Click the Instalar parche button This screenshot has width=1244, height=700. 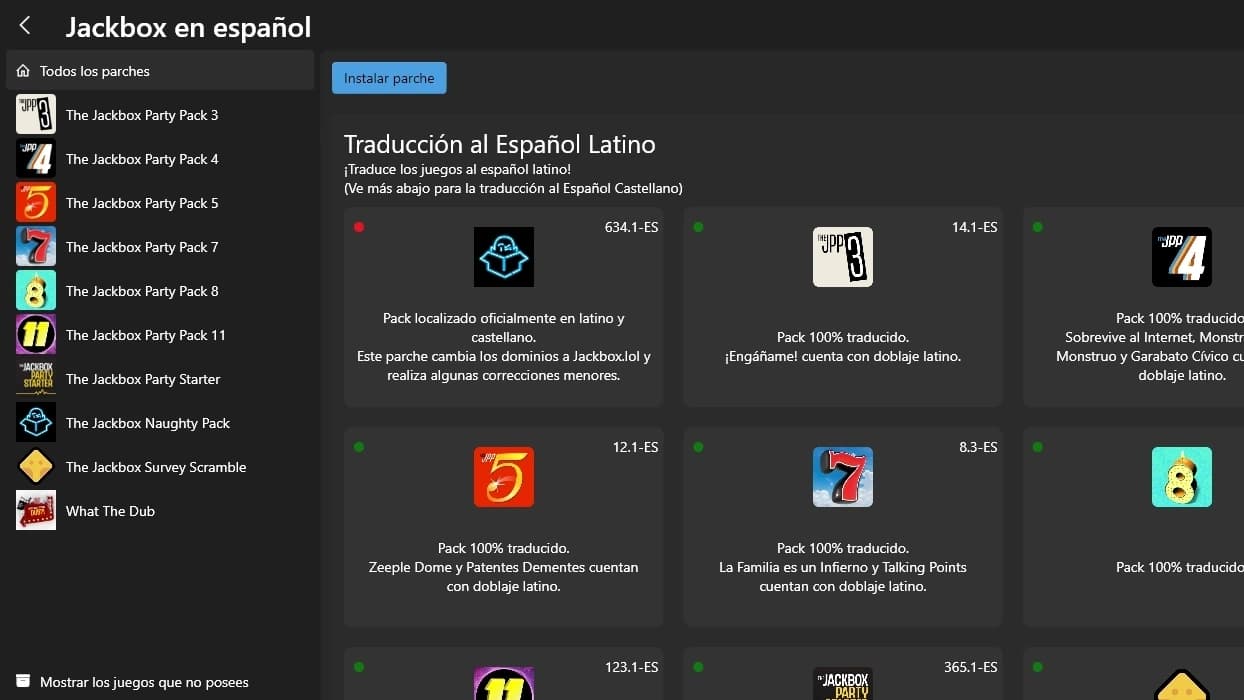pyautogui.click(x=389, y=78)
